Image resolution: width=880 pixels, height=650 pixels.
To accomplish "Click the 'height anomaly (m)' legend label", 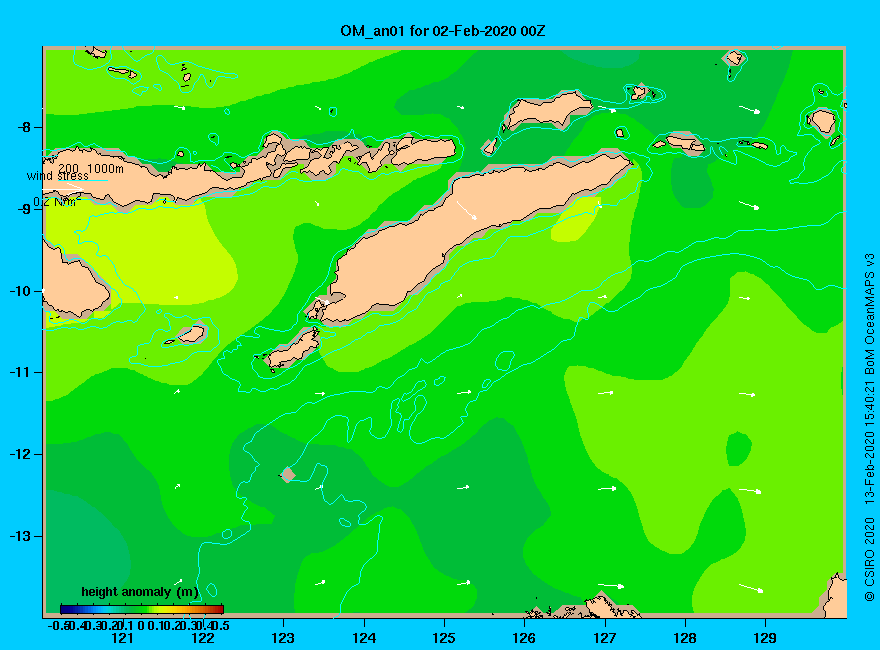I will pos(140,592).
